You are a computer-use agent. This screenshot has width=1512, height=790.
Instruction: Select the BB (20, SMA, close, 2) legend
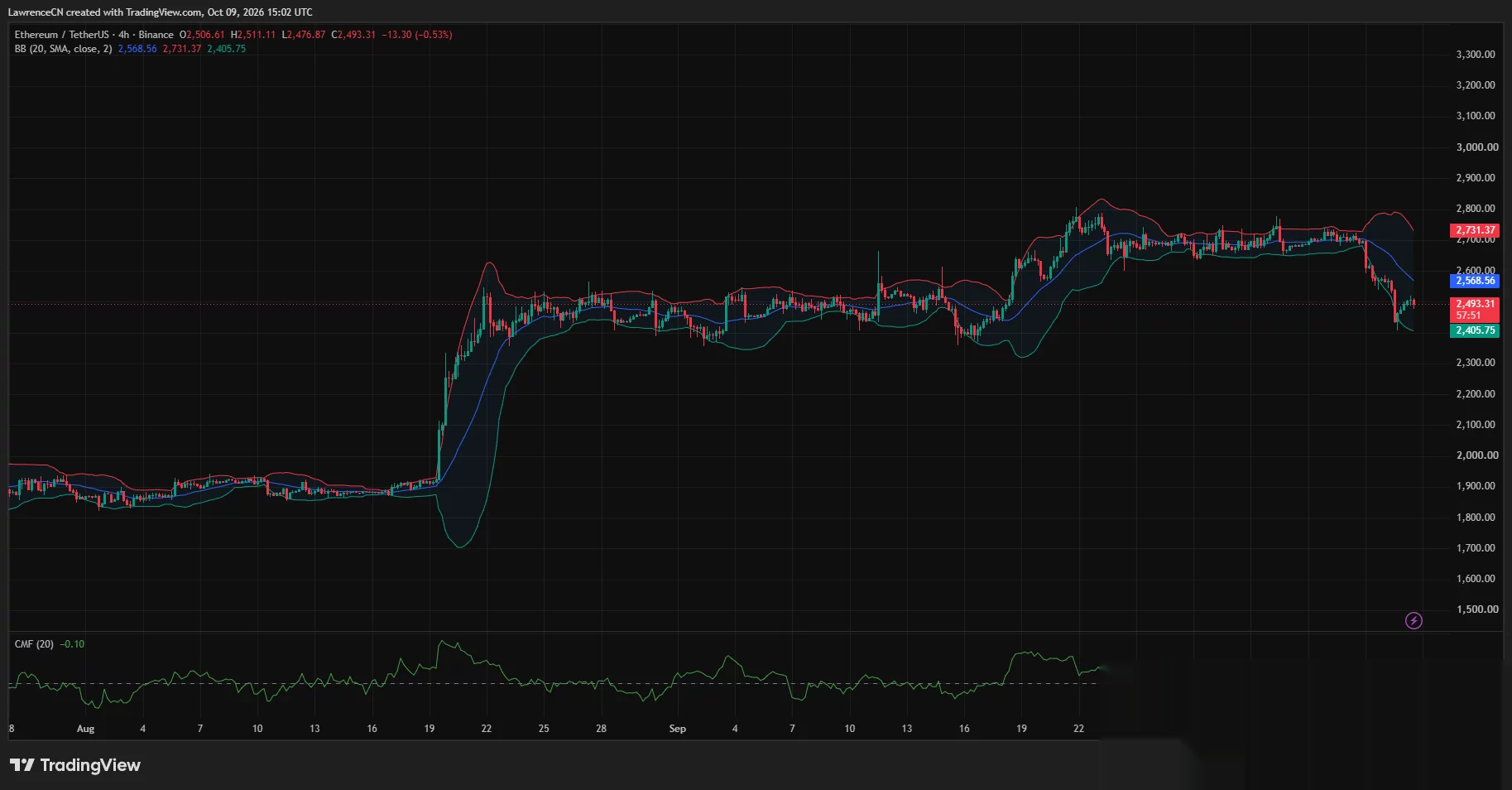63,49
